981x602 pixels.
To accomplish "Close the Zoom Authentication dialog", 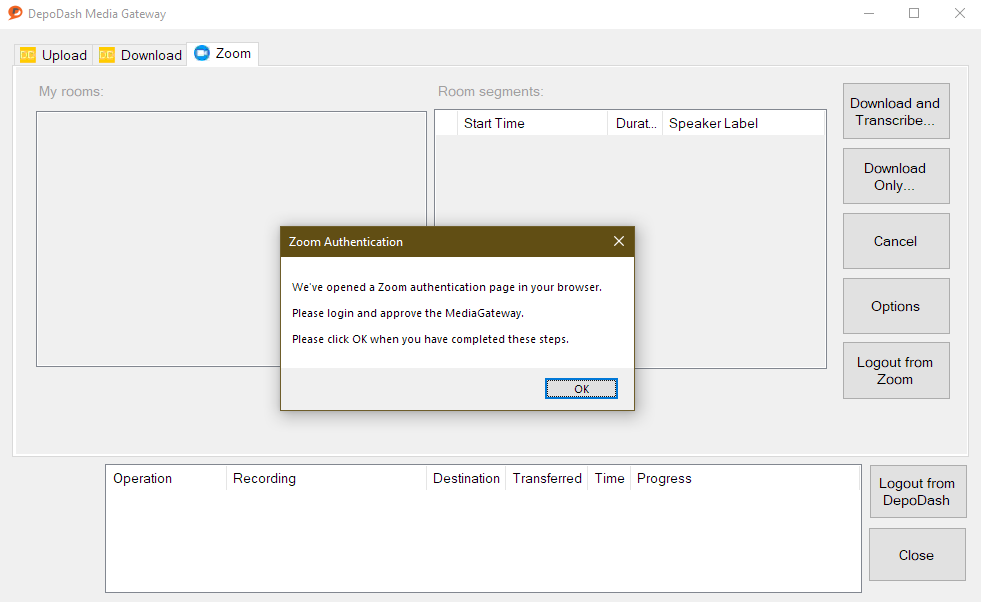I will (619, 242).
